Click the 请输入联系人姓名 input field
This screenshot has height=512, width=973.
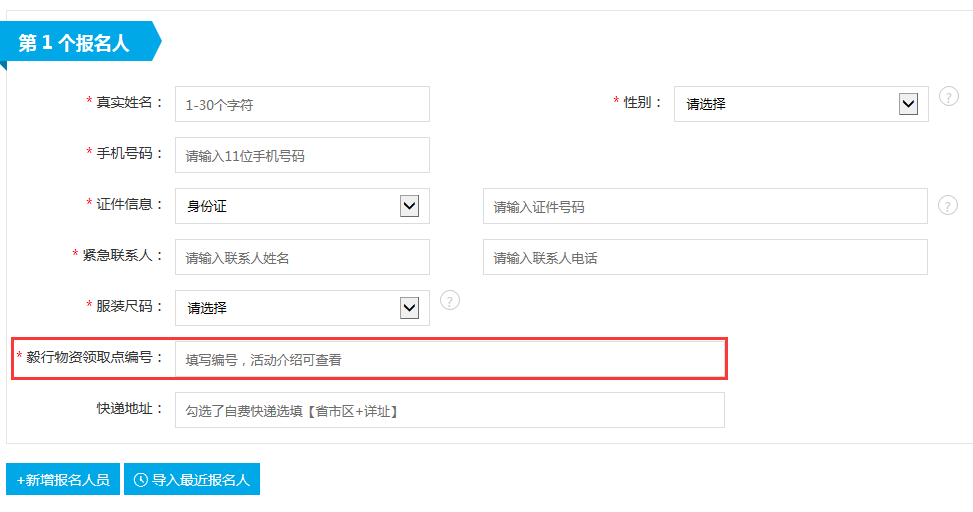point(302,257)
